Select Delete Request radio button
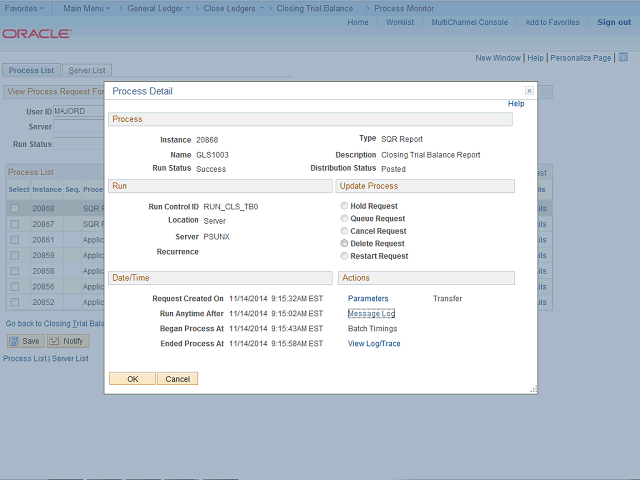This screenshot has width=640, height=480. coord(345,243)
